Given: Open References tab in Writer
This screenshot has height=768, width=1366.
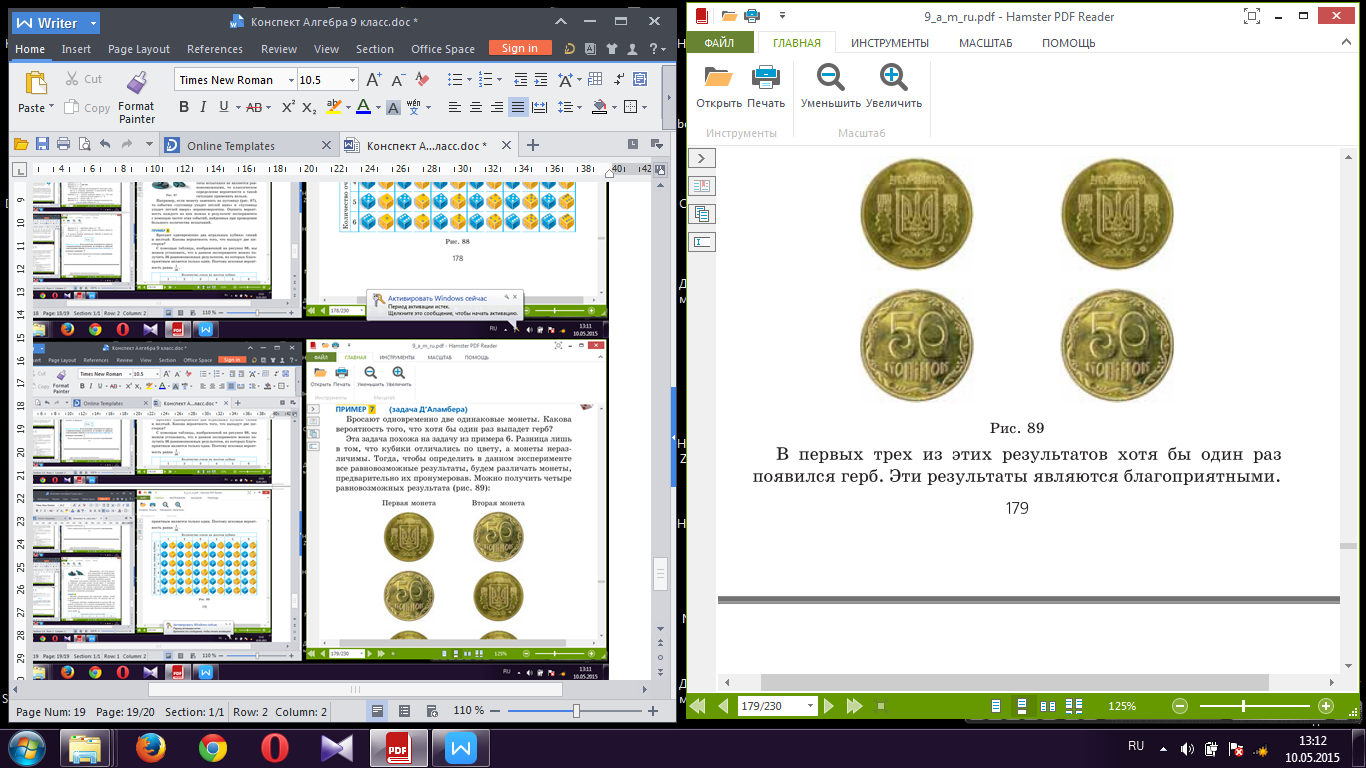Looking at the screenshot, I should tap(215, 49).
